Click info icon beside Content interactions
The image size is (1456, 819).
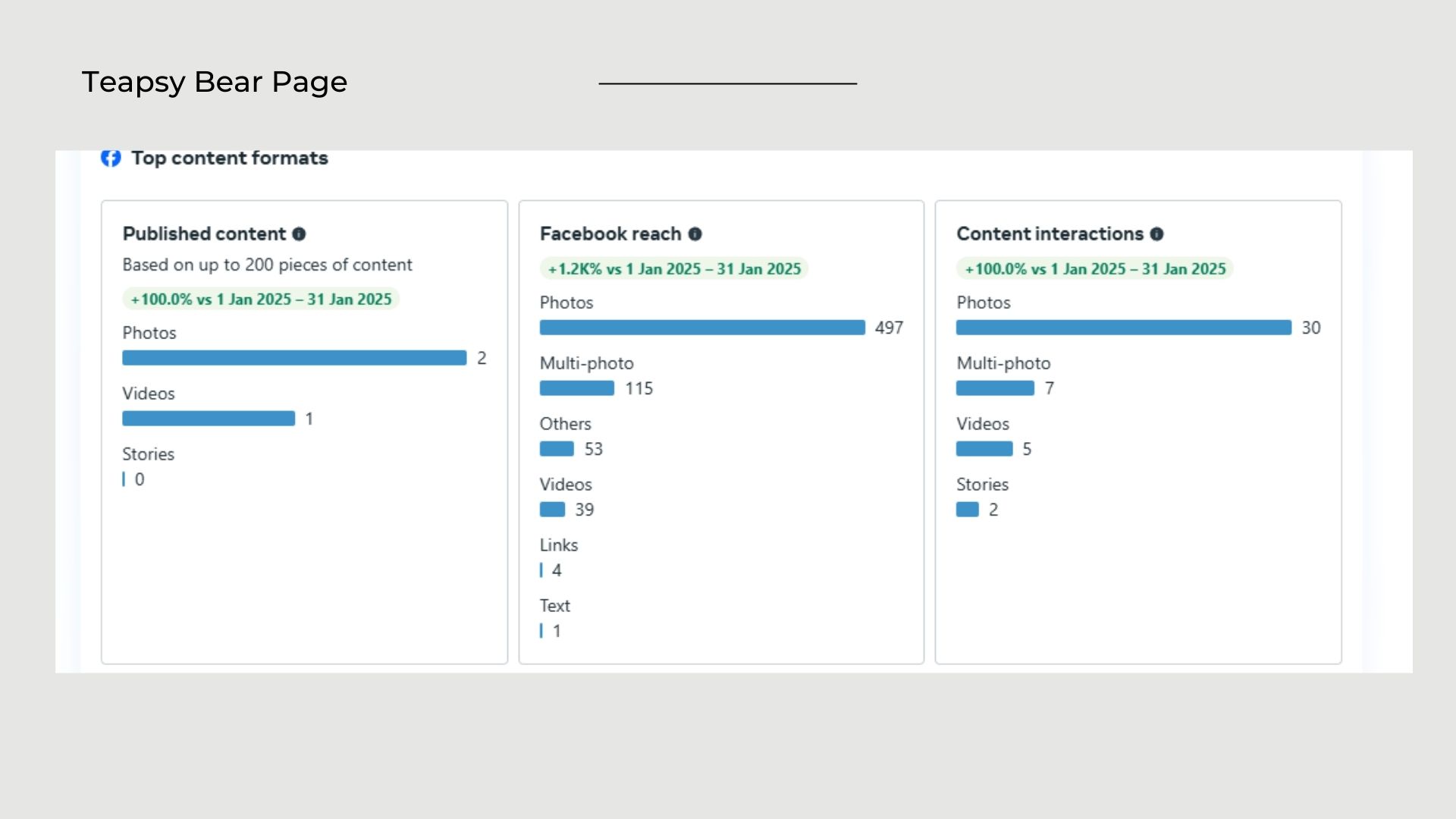pyautogui.click(x=1156, y=234)
